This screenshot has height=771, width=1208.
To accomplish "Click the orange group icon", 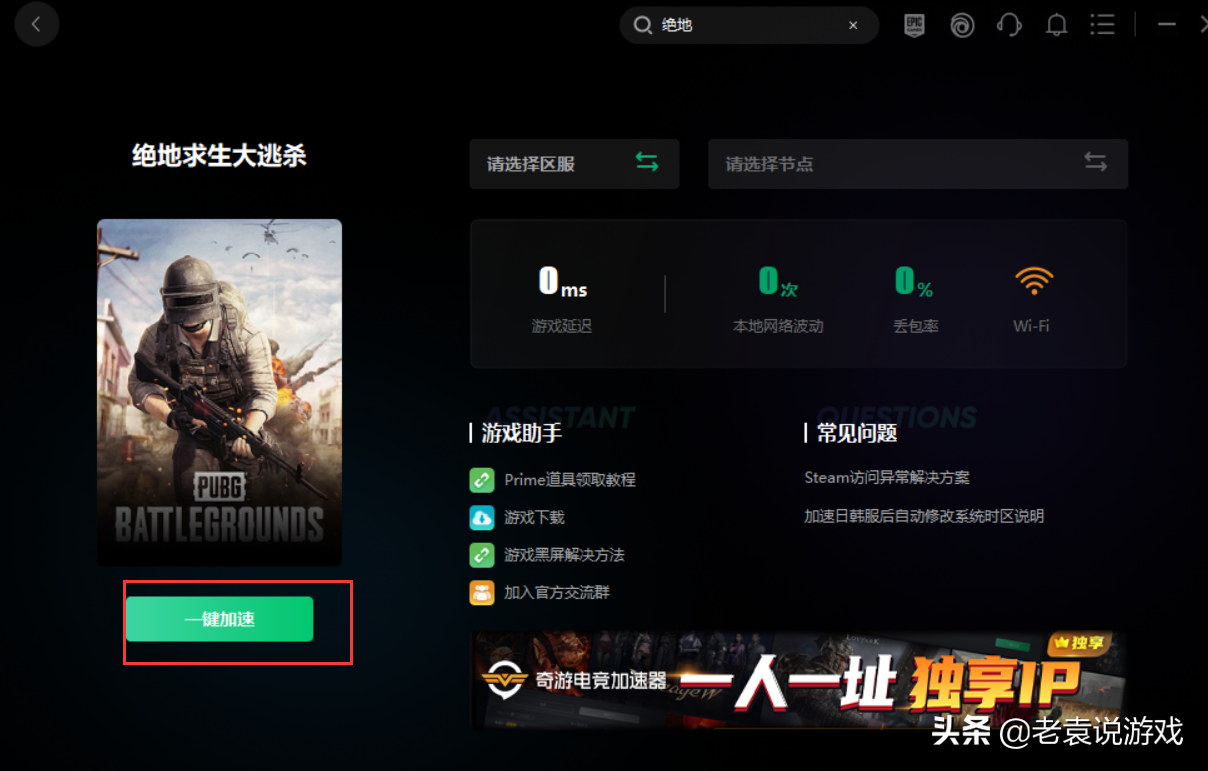I will pos(482,592).
